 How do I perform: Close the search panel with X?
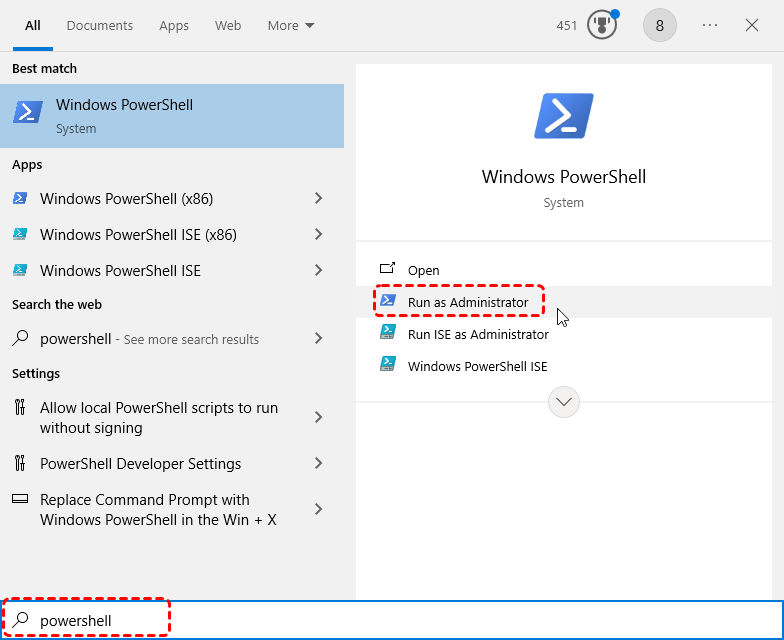(x=752, y=25)
